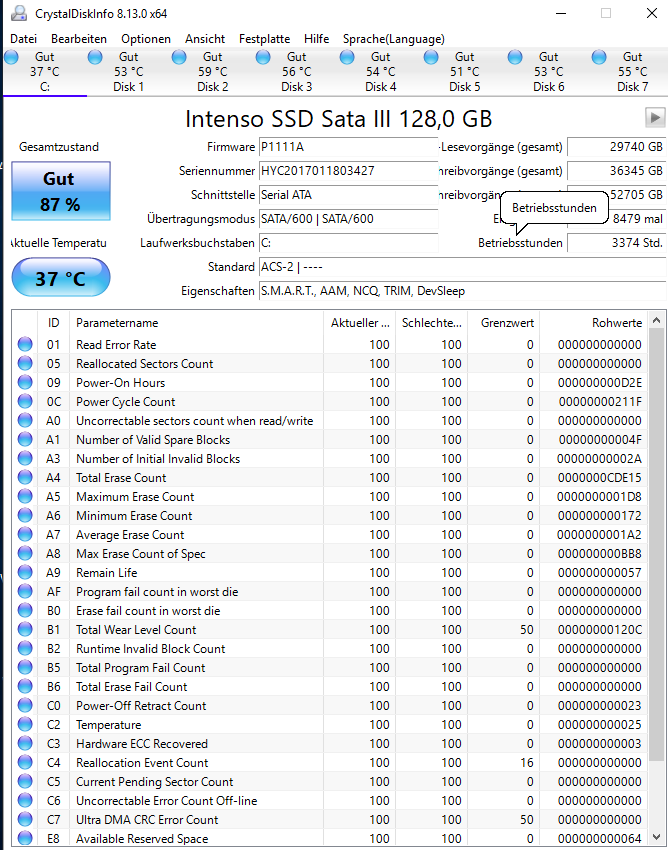Switch to Disk 2 tab
Screen dimensions: 668x850
point(213,72)
